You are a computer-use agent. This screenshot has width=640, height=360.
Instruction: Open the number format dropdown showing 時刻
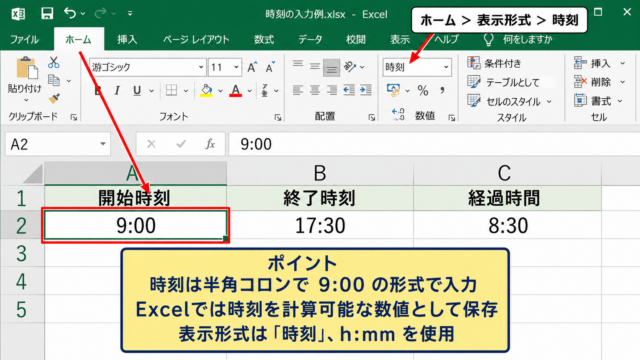coord(446,67)
